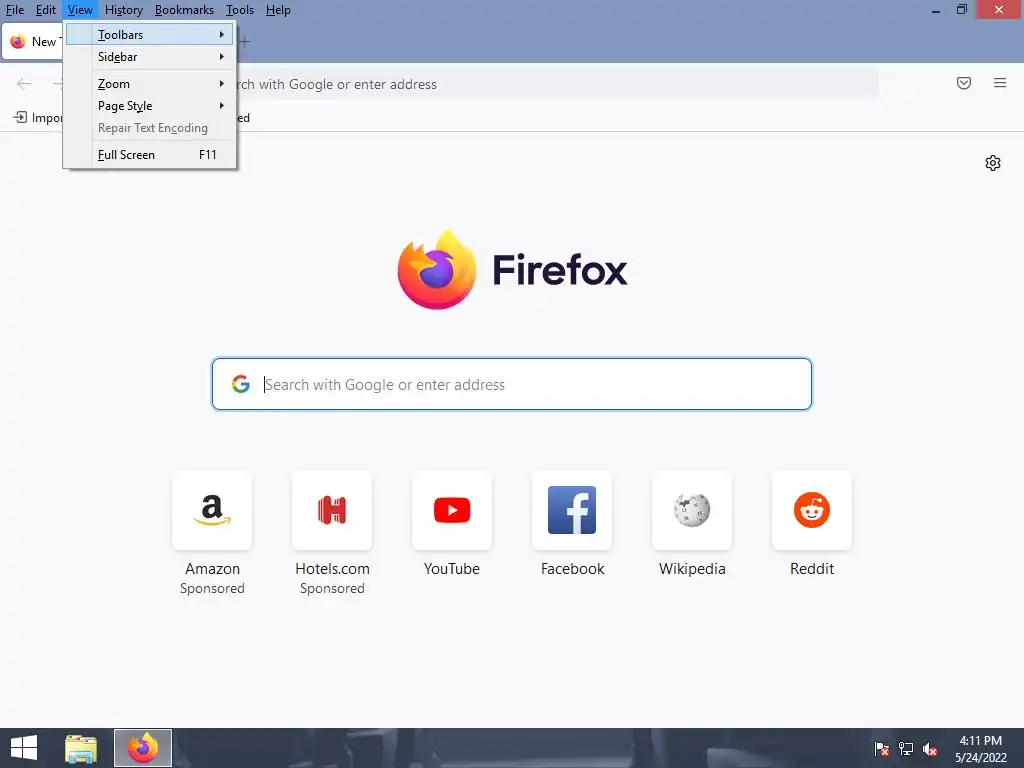Expand the Zoom submenu
Viewport: 1024px width, 768px height.
pyautogui.click(x=150, y=84)
